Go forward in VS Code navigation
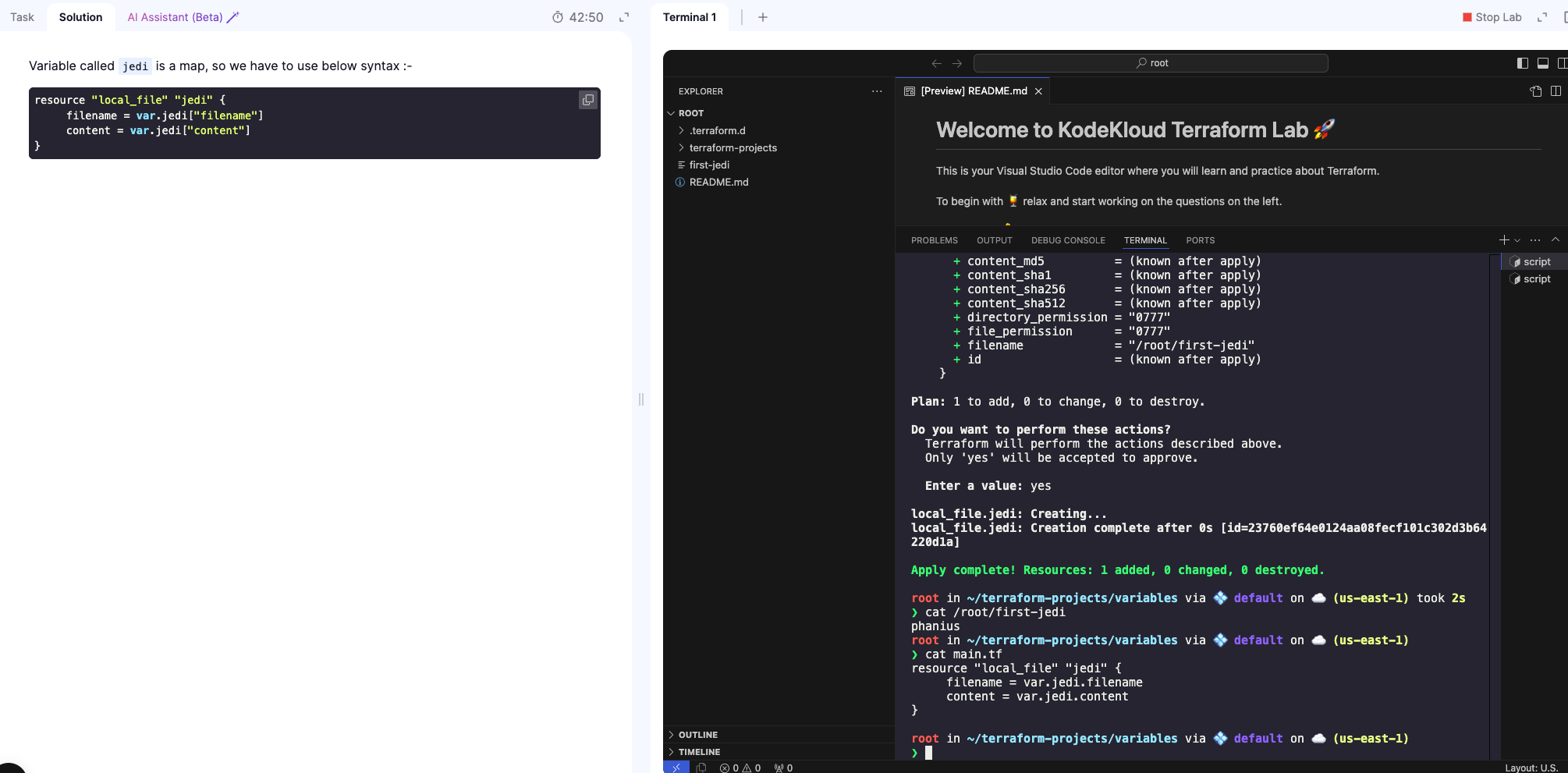 click(x=957, y=63)
